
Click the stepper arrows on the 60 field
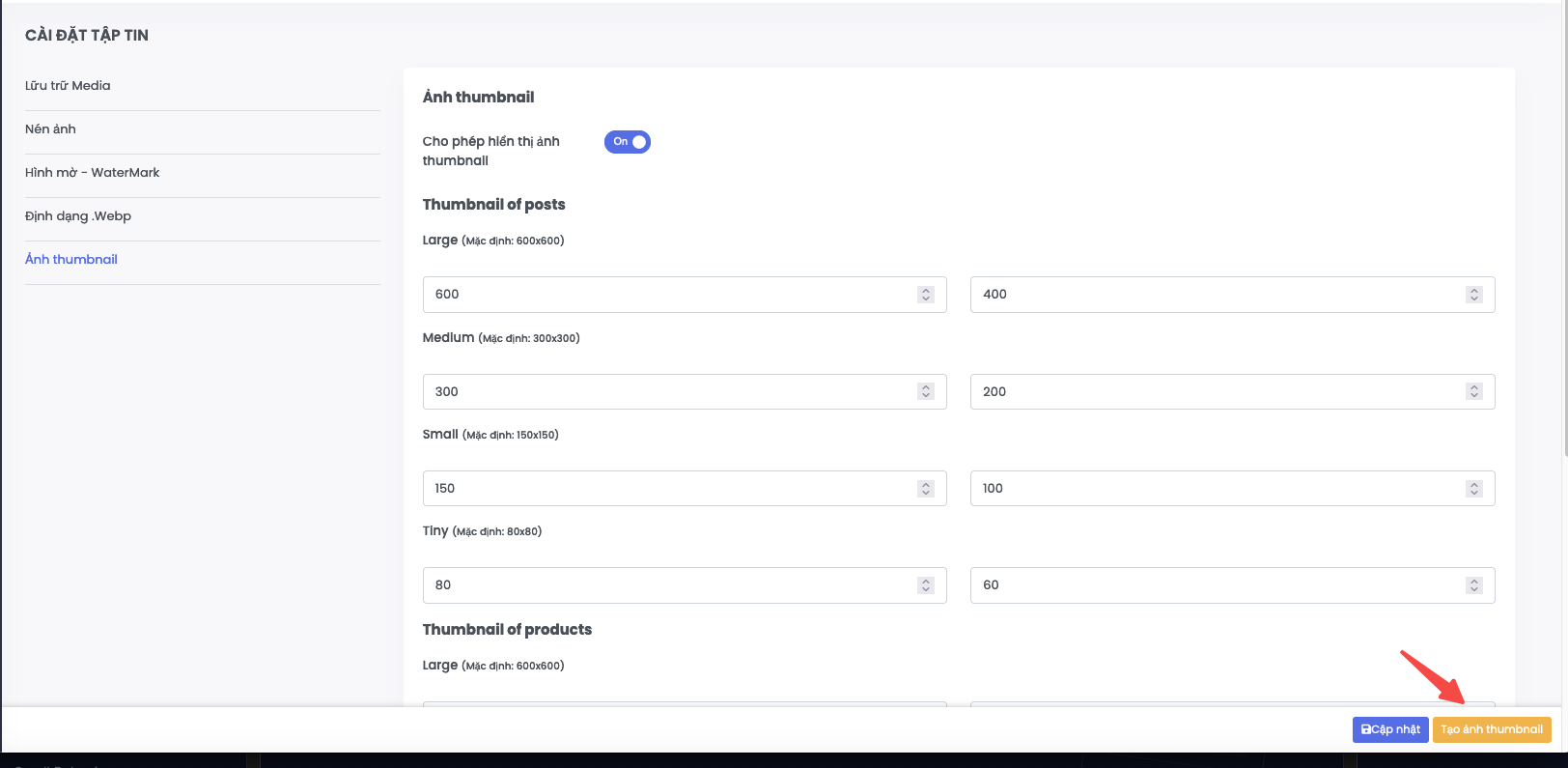(x=1473, y=585)
